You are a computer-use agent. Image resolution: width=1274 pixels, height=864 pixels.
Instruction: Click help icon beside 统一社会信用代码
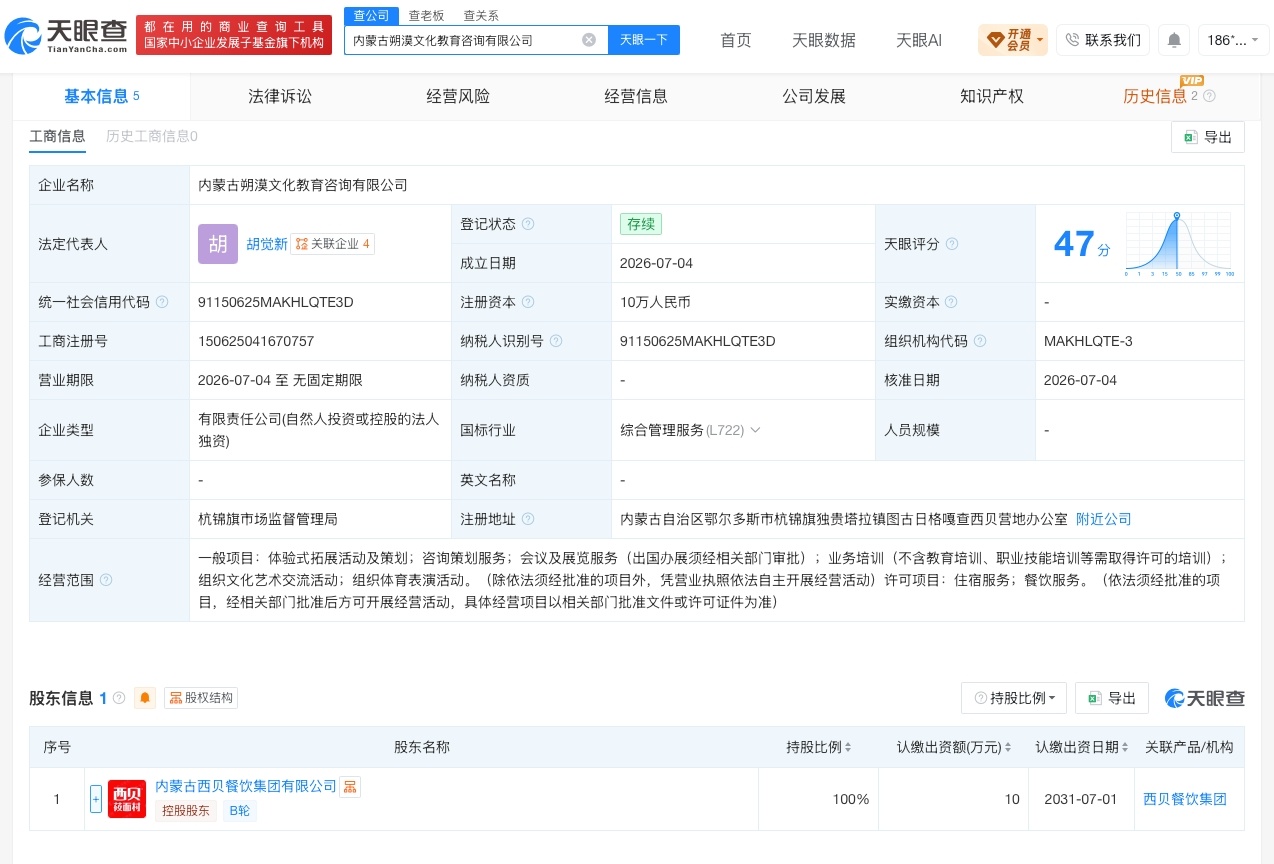(162, 302)
